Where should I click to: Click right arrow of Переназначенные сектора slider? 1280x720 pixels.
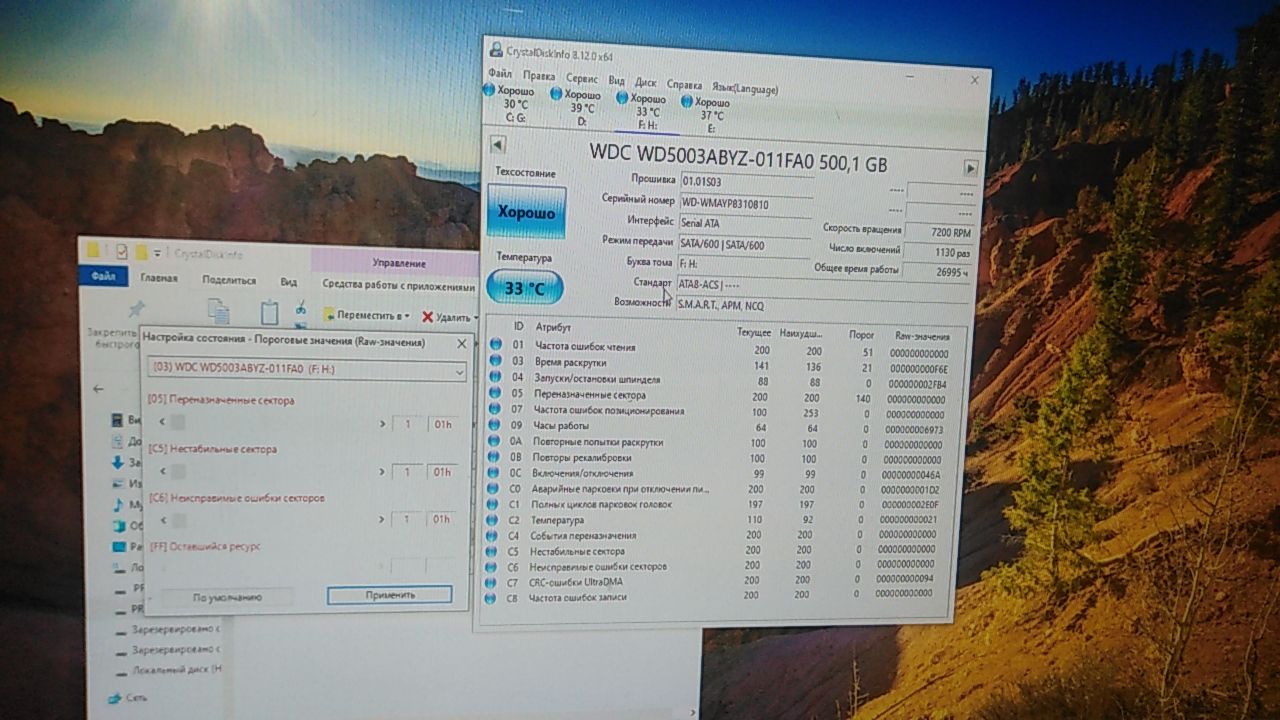(381, 424)
